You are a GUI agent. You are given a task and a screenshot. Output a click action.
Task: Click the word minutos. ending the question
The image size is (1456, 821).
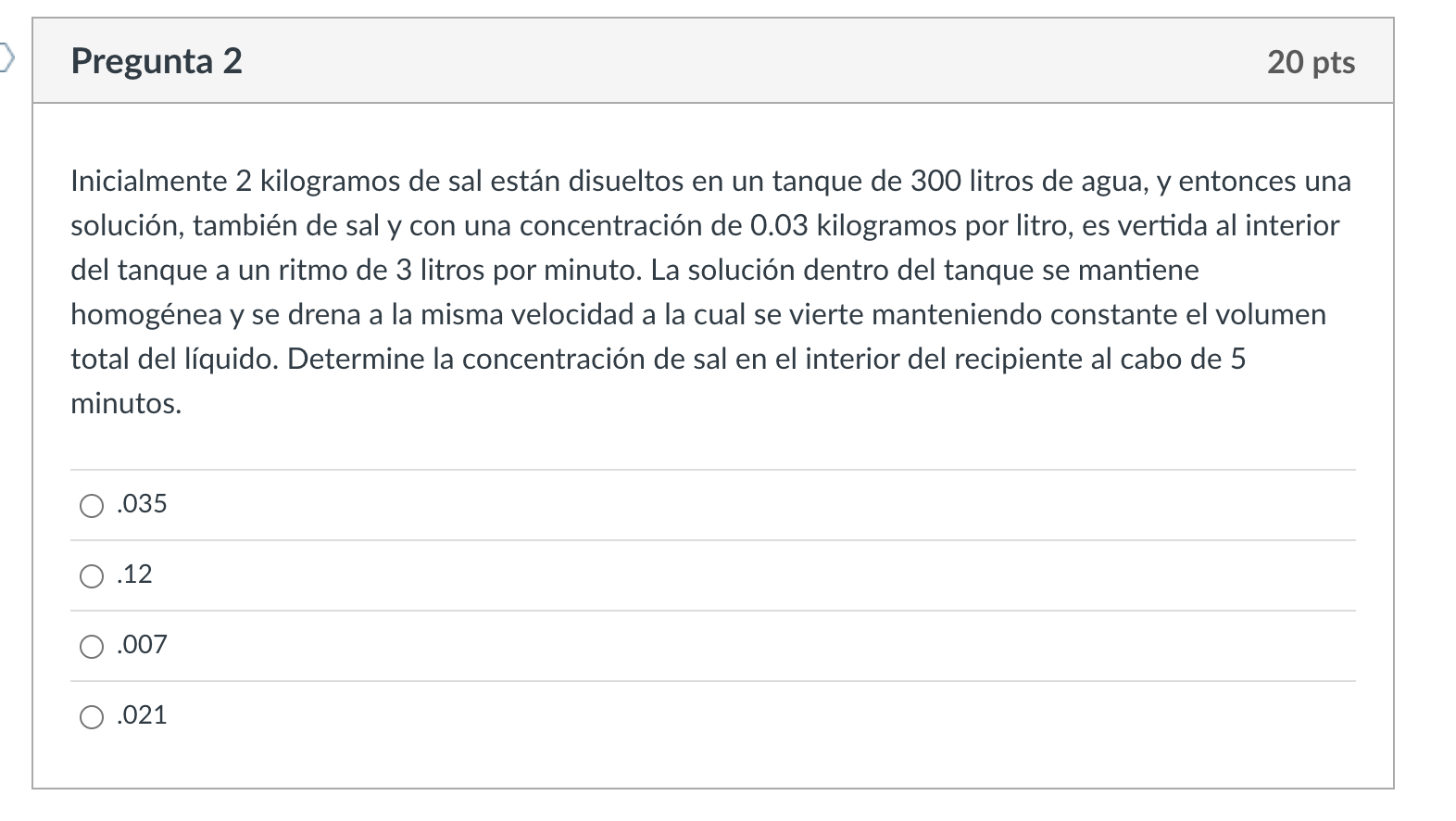tap(127, 404)
